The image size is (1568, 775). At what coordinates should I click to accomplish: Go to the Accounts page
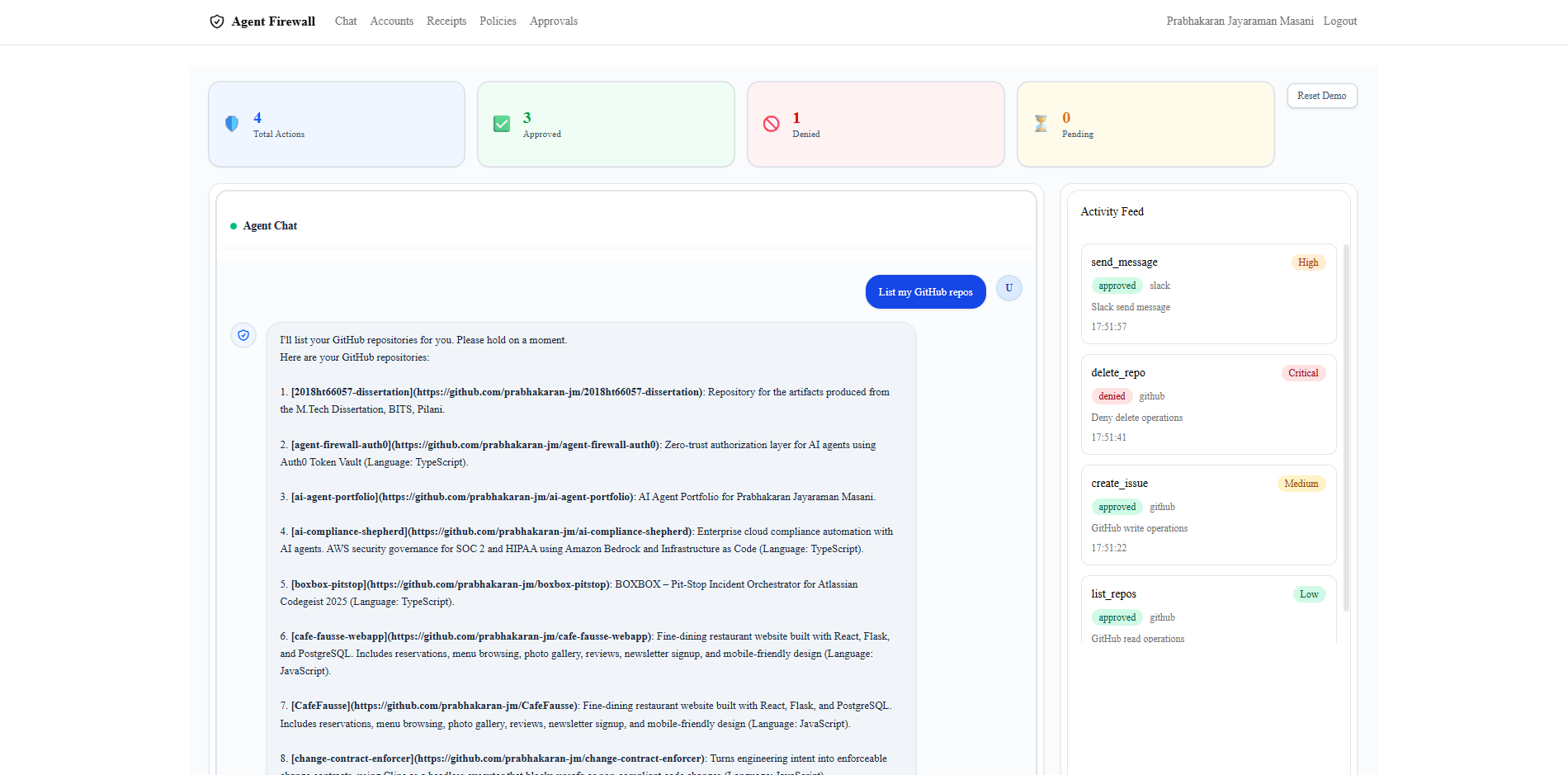[x=392, y=21]
